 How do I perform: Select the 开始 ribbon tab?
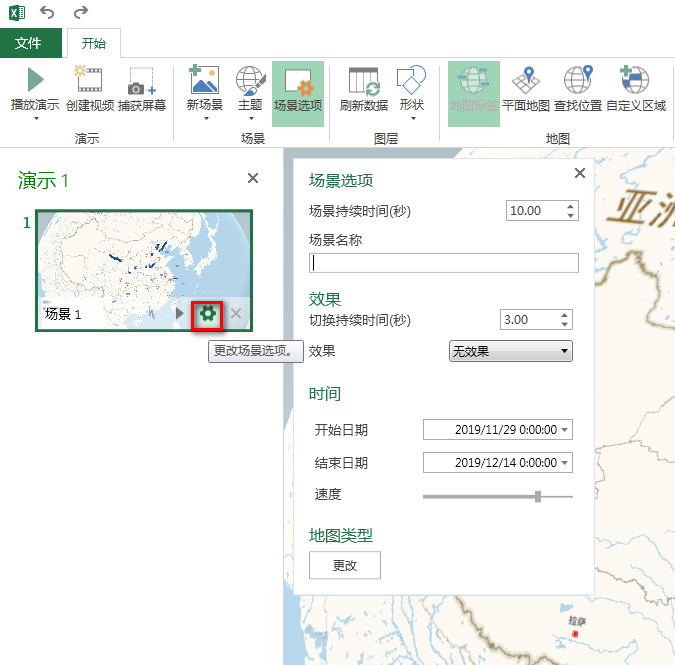[x=93, y=43]
